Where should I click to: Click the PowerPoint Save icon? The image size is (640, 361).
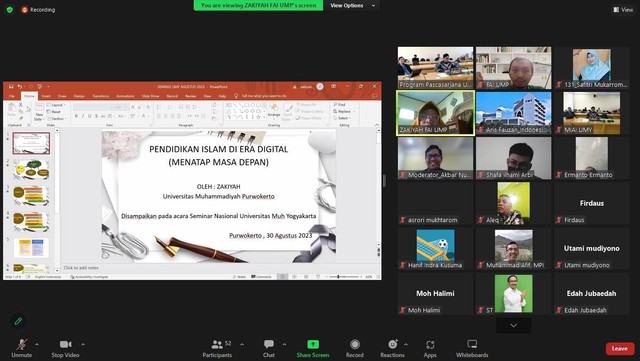[x=11, y=87]
